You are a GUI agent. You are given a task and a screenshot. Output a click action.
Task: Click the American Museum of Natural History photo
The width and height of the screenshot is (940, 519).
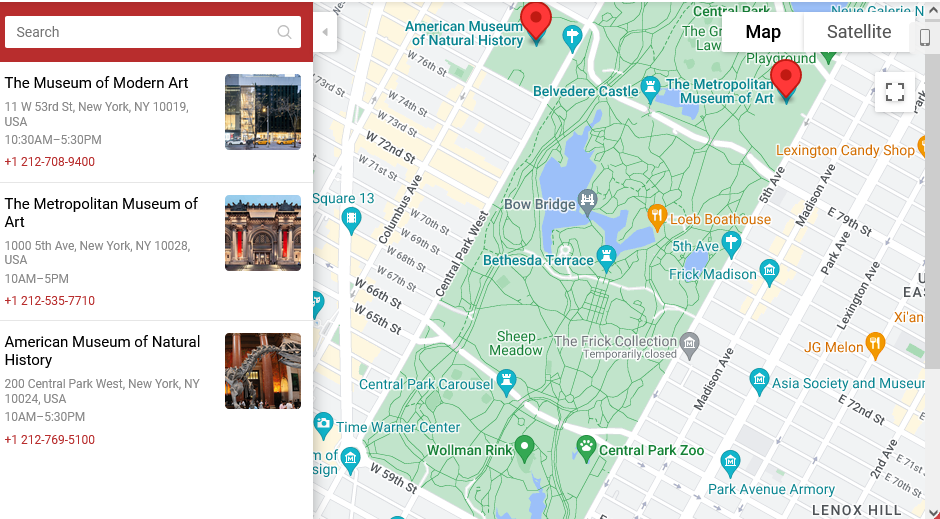pos(262,371)
